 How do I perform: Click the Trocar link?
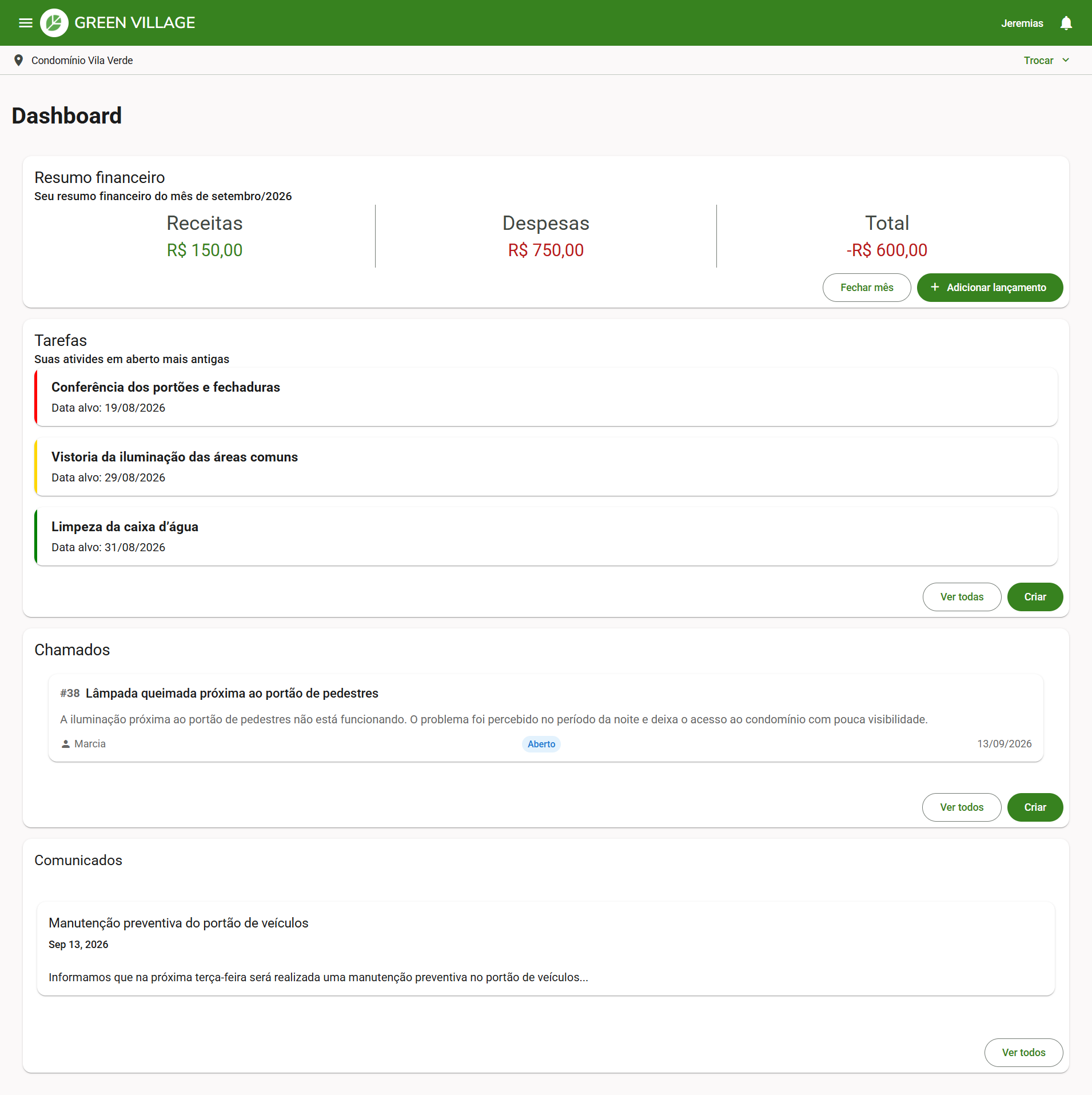[x=1038, y=61]
